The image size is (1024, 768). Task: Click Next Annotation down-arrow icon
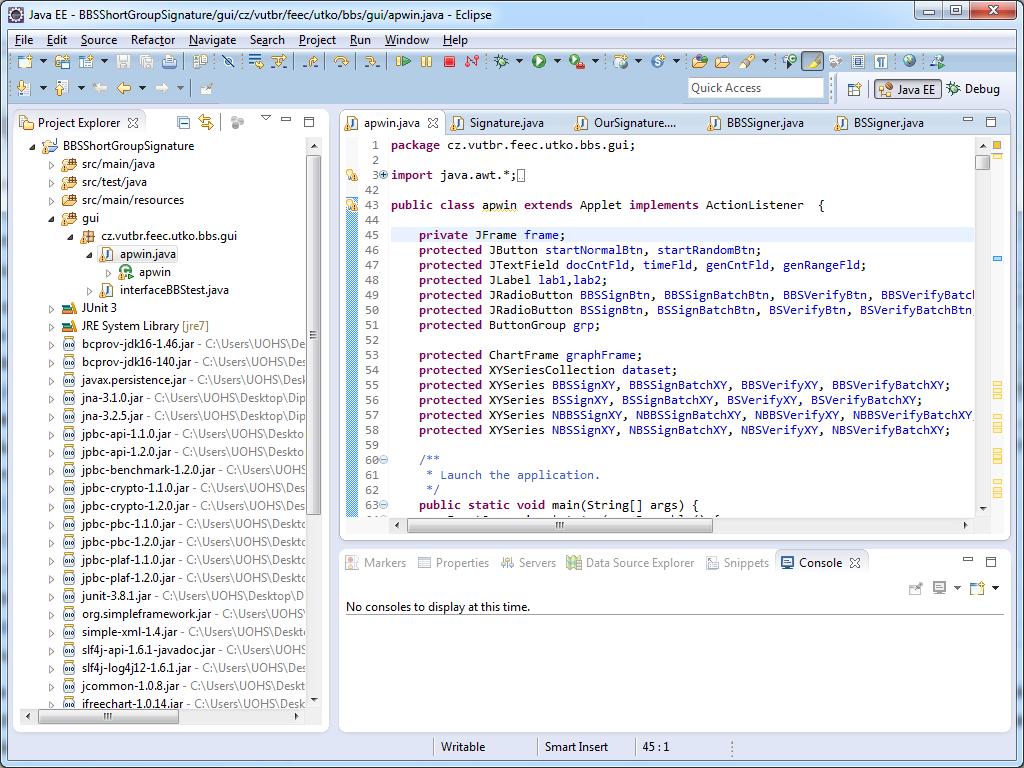[x=24, y=88]
